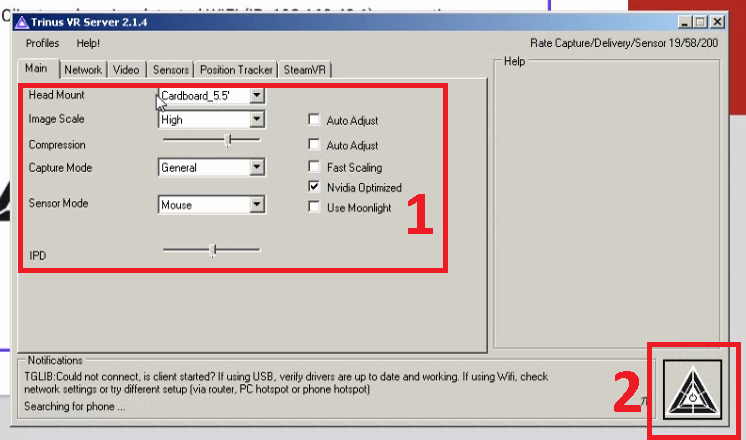Enable the Fast Scaling checkbox
Viewport: 746px width, 440px height.
314,166
